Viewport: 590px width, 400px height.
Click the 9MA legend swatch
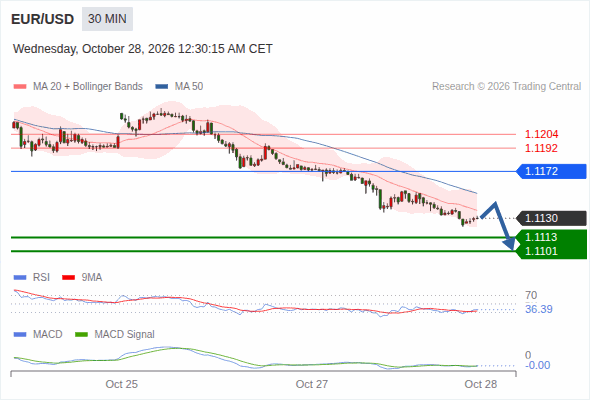(x=68, y=278)
